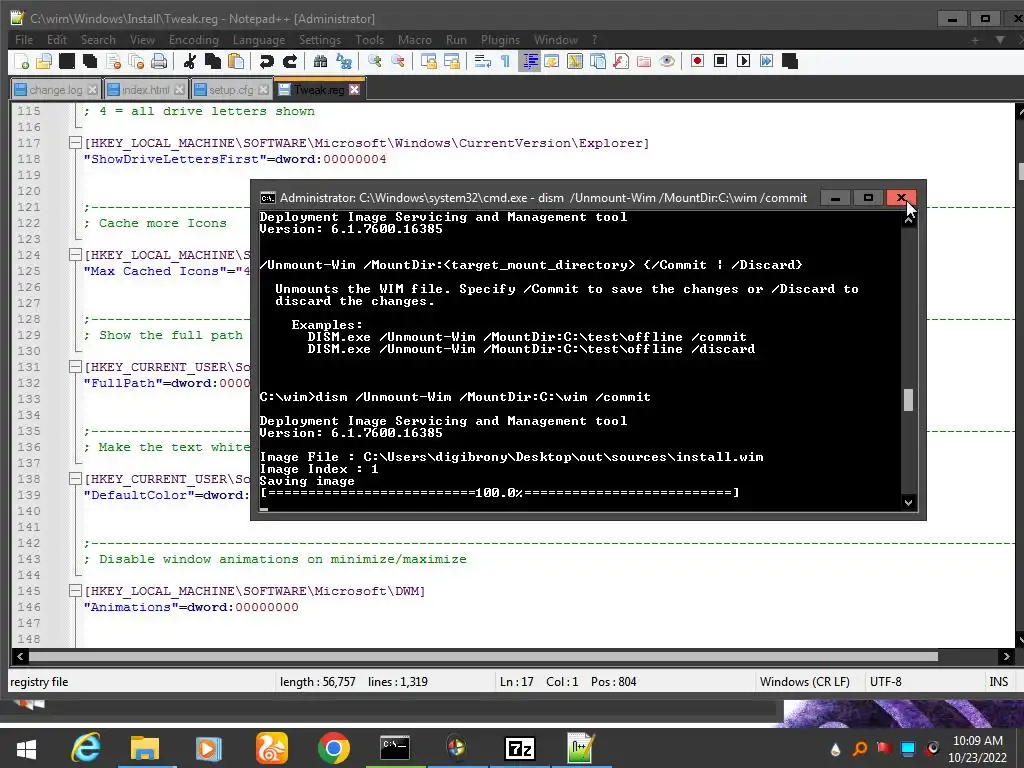Open the Plugins menu

click(x=500, y=40)
